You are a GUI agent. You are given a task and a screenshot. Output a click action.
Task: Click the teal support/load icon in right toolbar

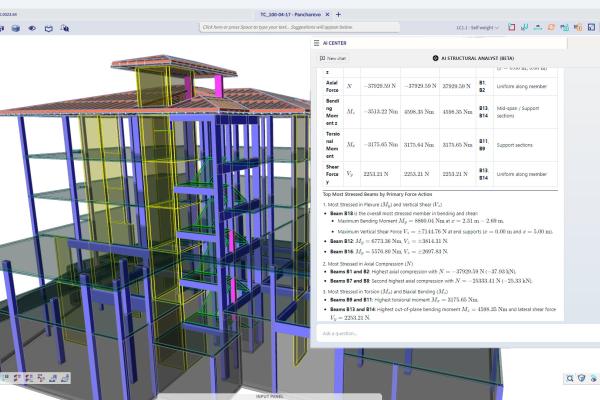coord(538,27)
